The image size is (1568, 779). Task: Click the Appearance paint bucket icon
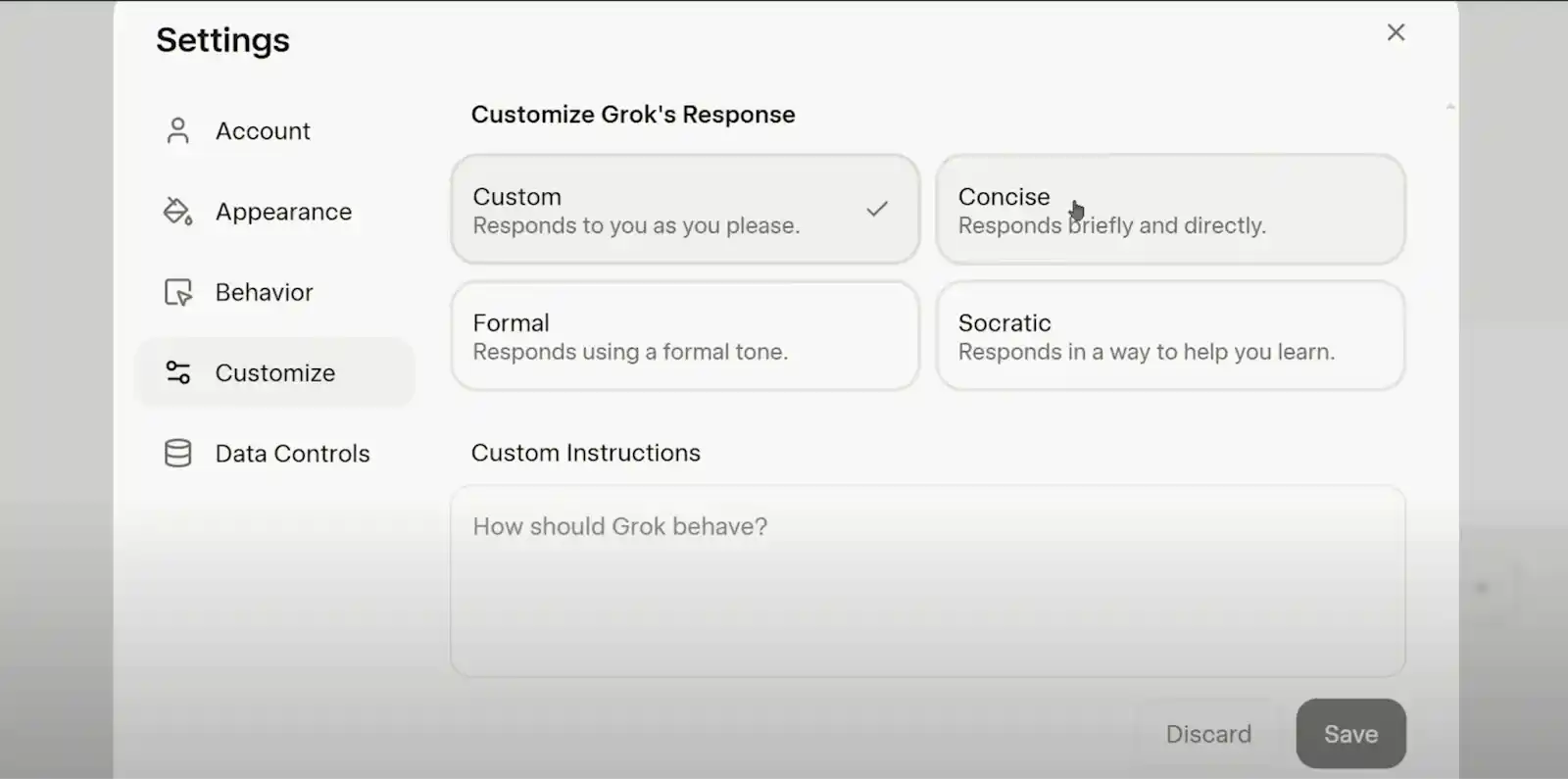(x=177, y=212)
